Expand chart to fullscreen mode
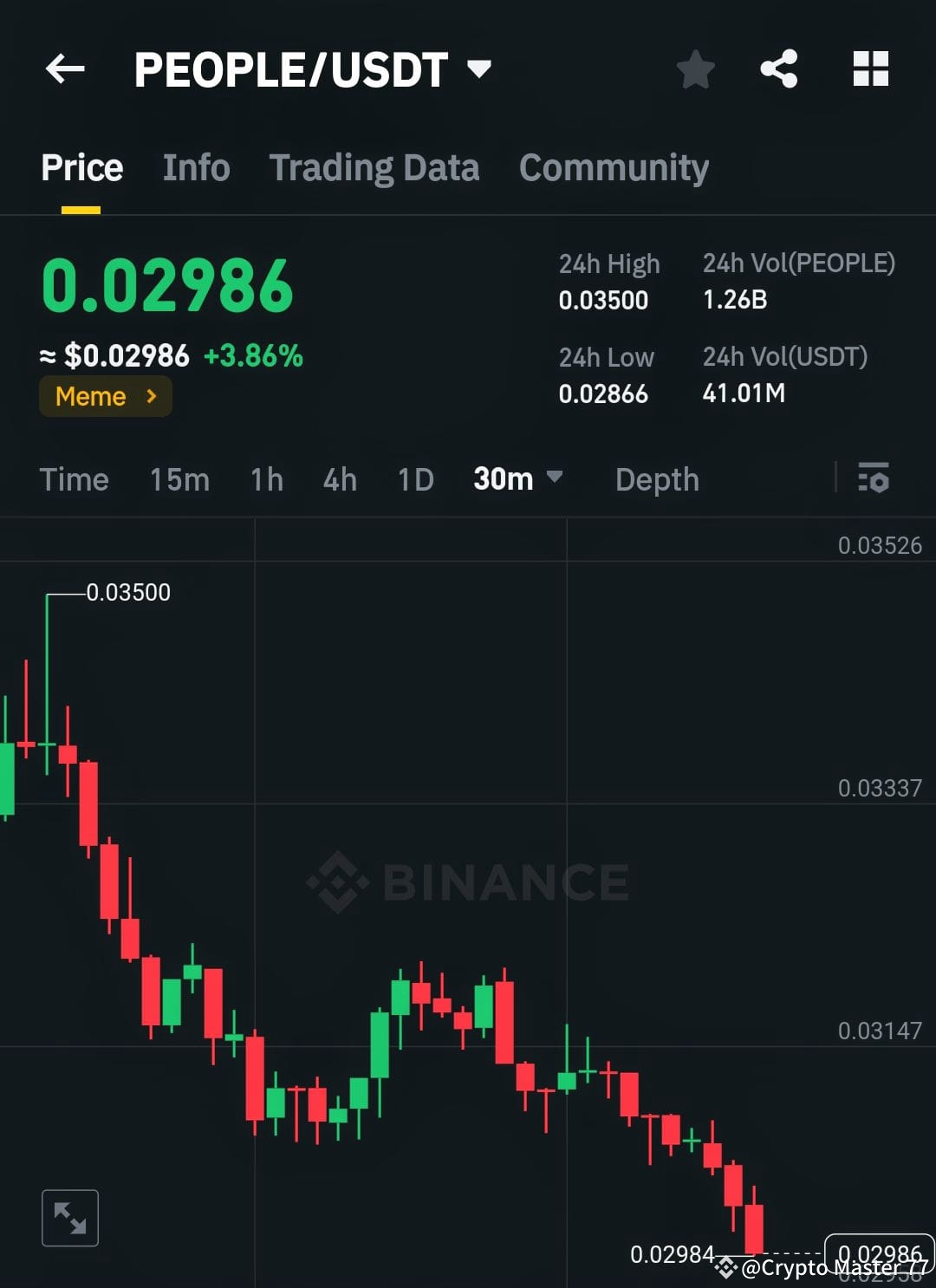The image size is (936, 1288). click(x=69, y=1217)
